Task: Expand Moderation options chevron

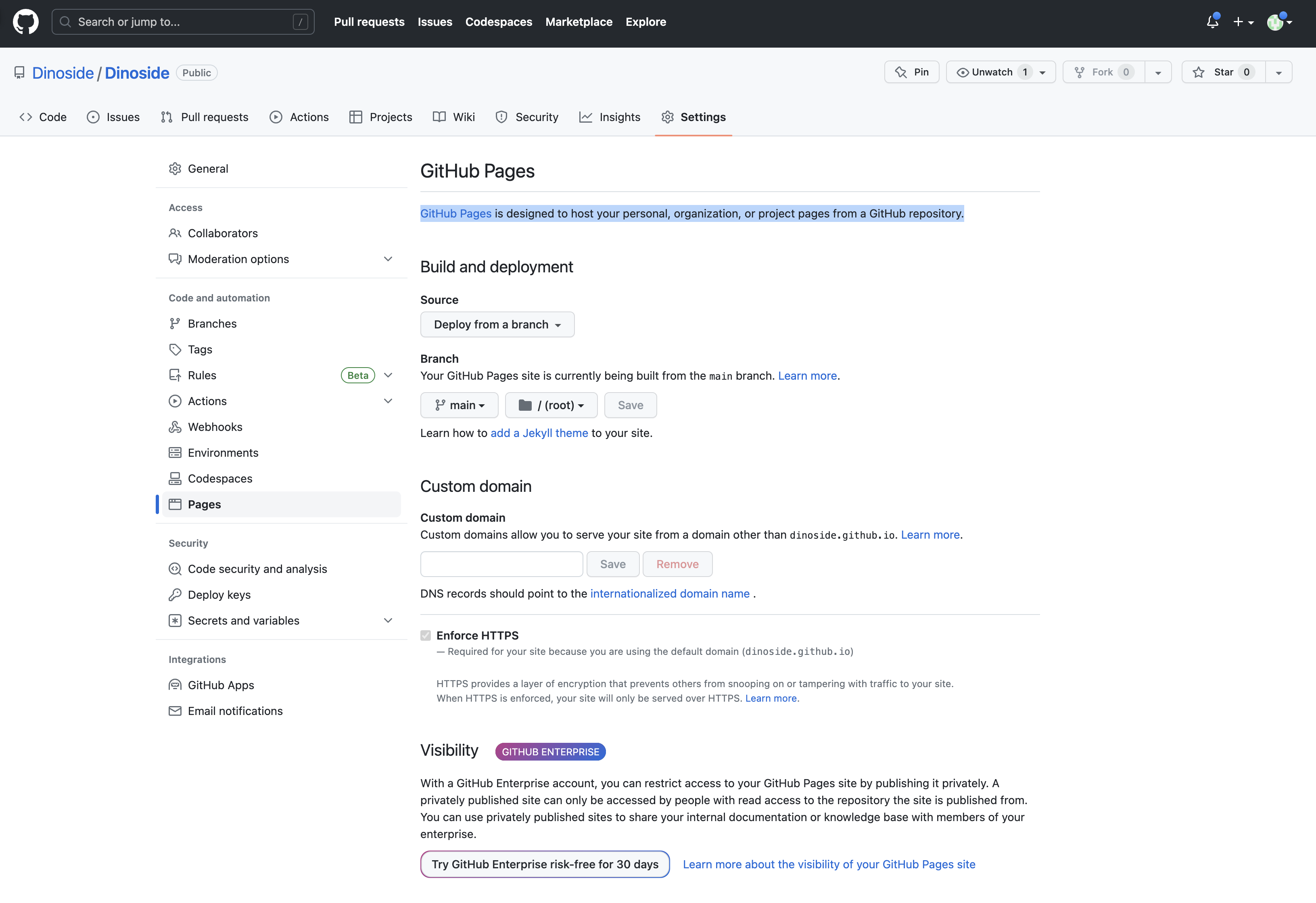Action: (388, 259)
